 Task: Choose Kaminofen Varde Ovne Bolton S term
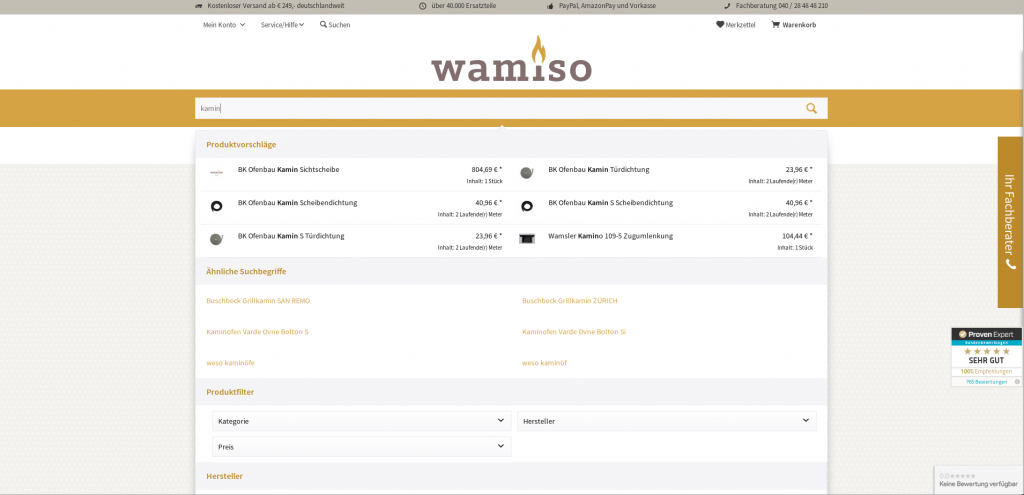257,332
